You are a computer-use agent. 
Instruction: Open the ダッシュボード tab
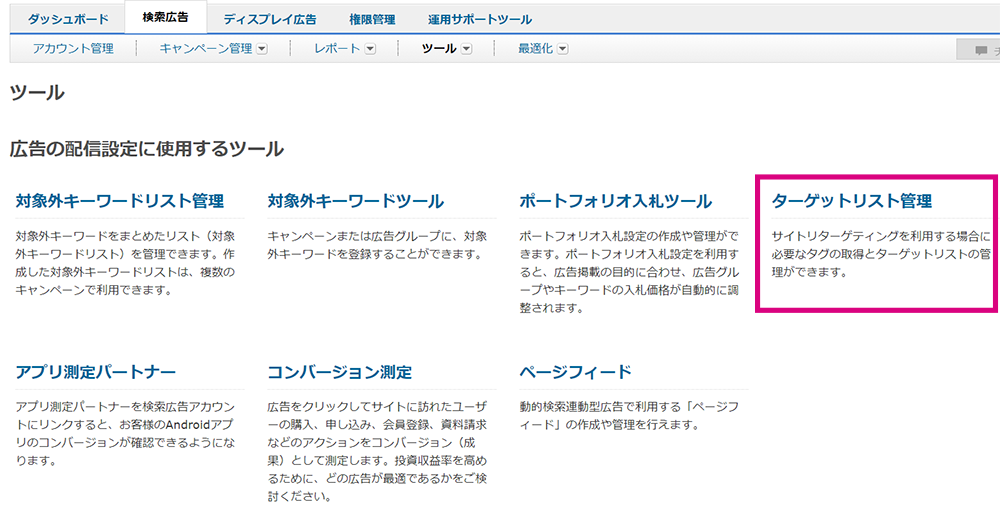(68, 19)
